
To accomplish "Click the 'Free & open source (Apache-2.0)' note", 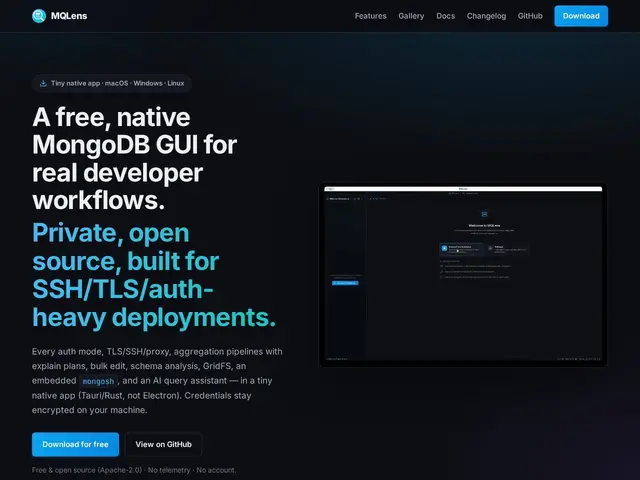I will tap(134, 470).
